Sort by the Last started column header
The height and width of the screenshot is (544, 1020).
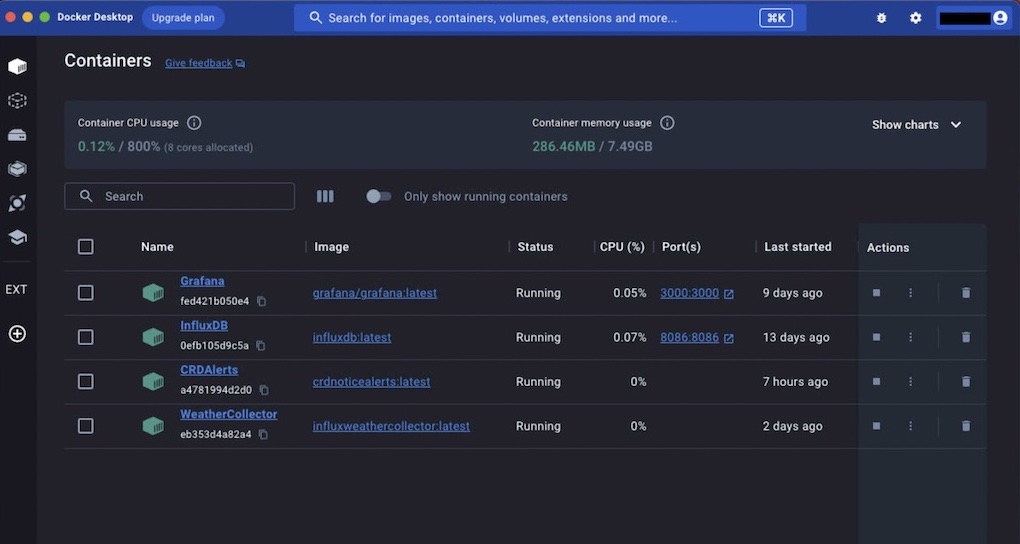click(x=798, y=247)
